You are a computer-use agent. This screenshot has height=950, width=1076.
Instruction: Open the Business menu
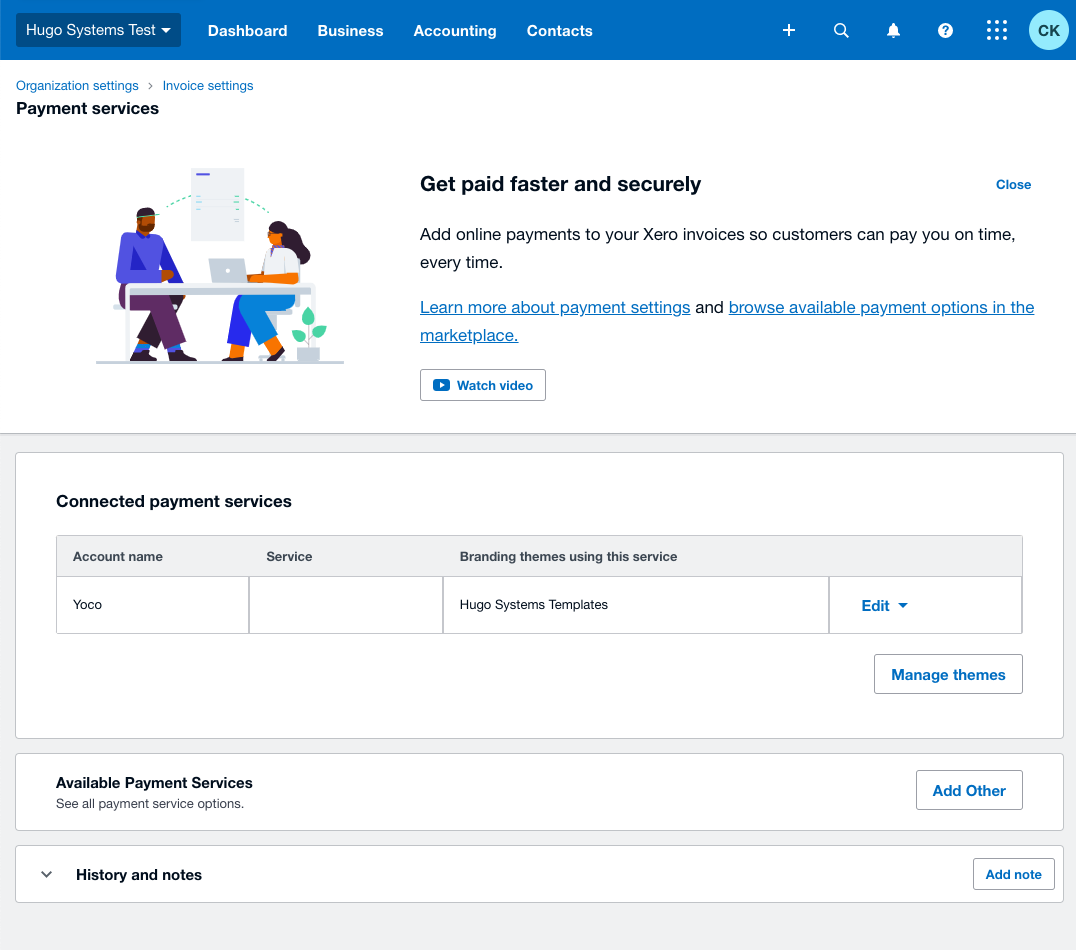350,31
